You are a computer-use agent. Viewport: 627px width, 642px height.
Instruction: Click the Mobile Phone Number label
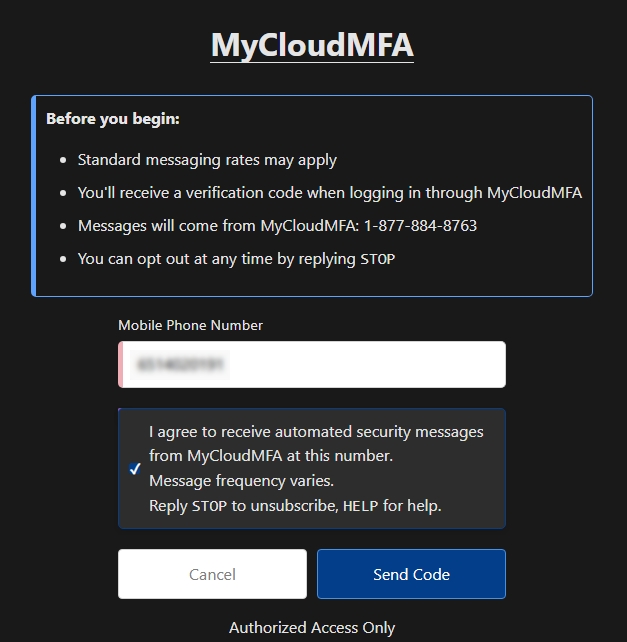(190, 325)
